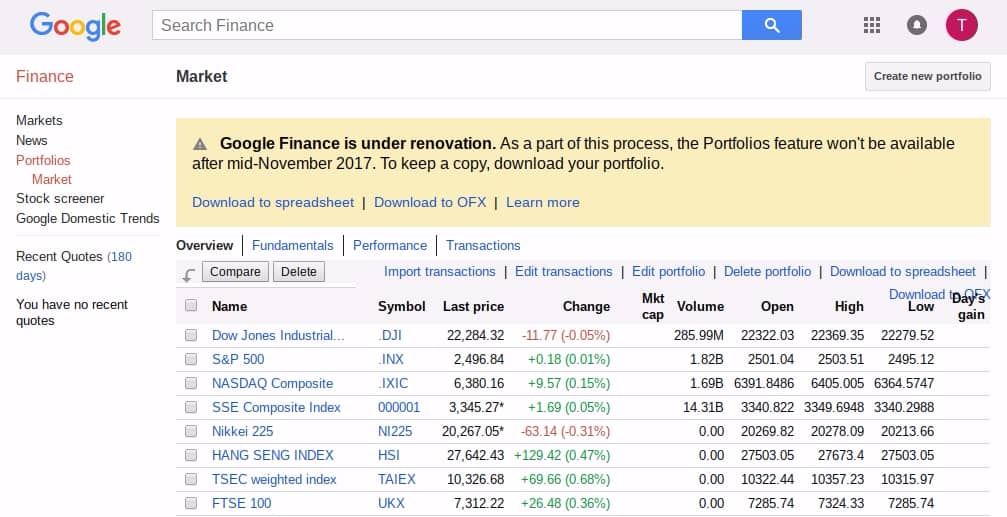Open the Stock screener sidebar link
The height and width of the screenshot is (517, 1007).
pos(60,198)
